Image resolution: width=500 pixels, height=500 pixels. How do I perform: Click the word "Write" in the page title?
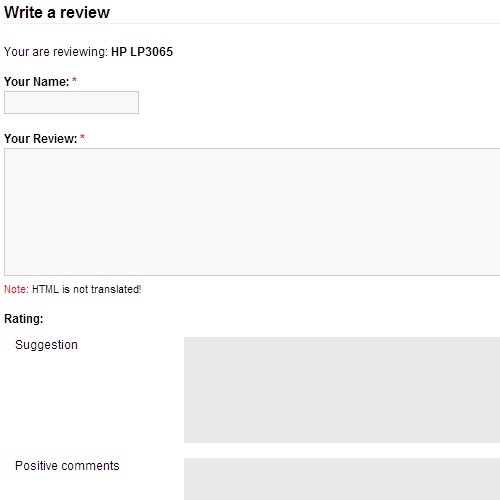(23, 12)
